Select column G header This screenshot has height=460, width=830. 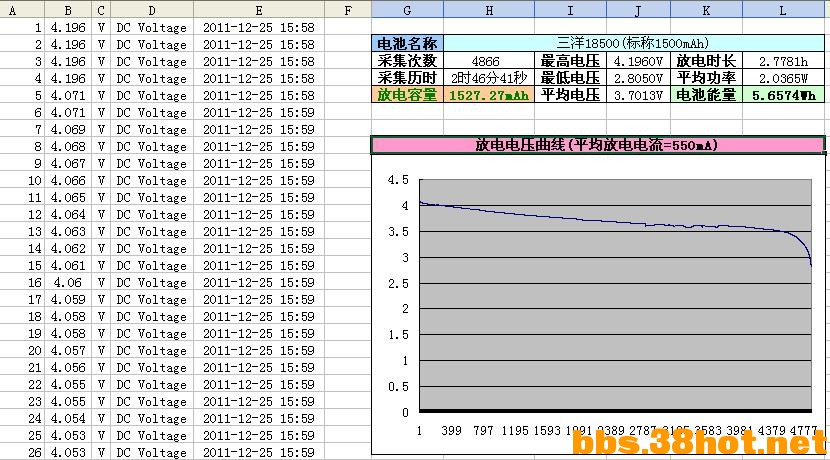point(407,10)
